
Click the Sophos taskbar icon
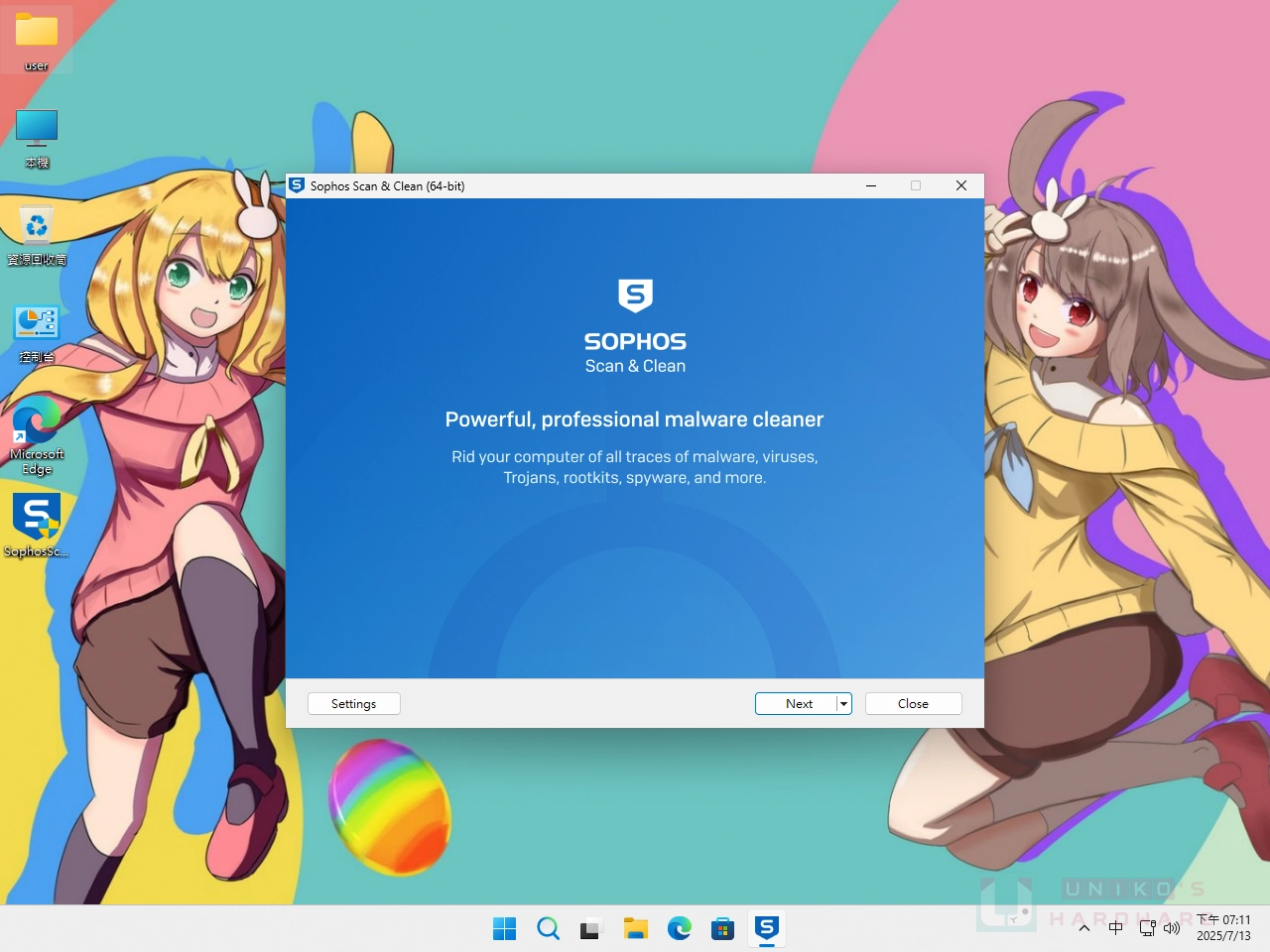[766, 928]
